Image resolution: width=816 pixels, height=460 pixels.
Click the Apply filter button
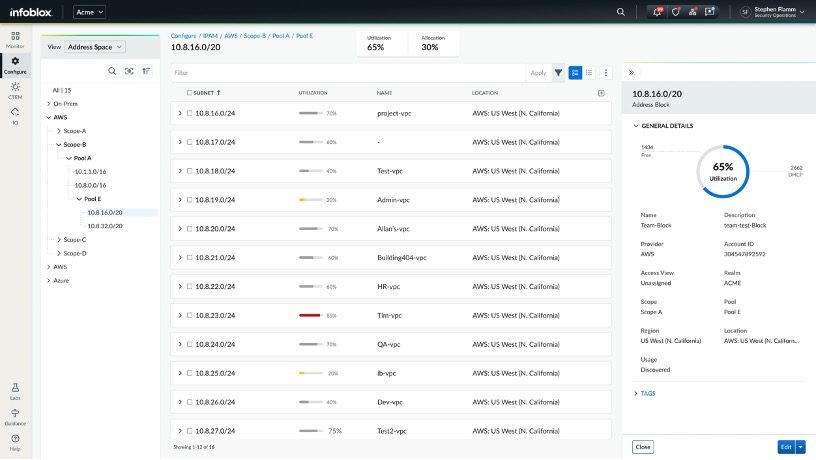coord(538,73)
